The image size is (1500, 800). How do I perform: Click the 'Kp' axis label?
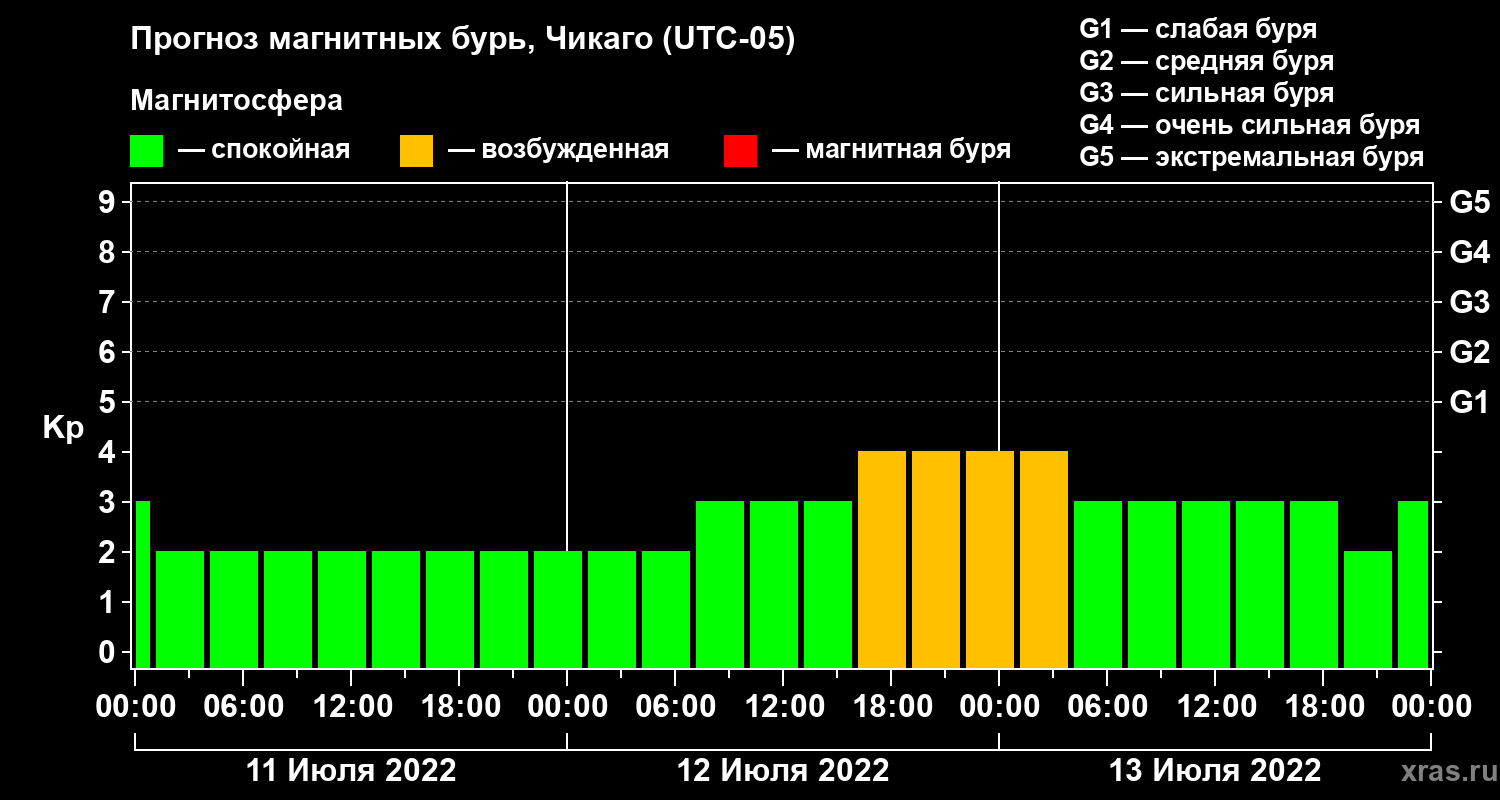pyautogui.click(x=63, y=428)
